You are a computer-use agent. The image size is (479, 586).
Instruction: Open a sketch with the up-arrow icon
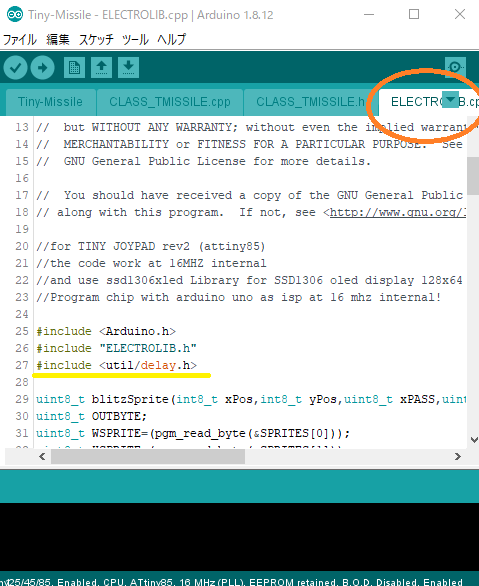(101, 68)
